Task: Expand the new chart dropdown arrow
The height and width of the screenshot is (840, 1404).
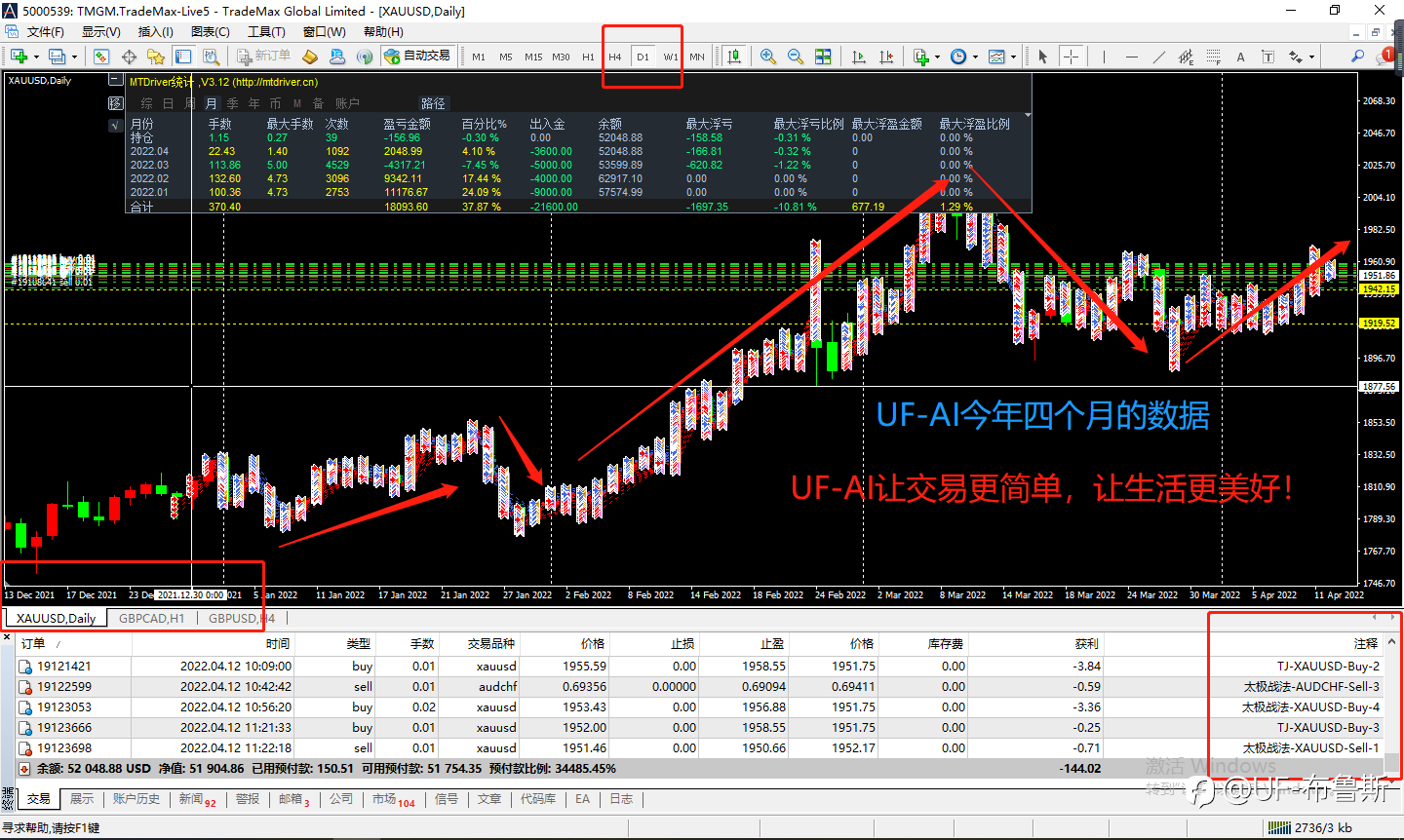Action: click(x=36, y=57)
